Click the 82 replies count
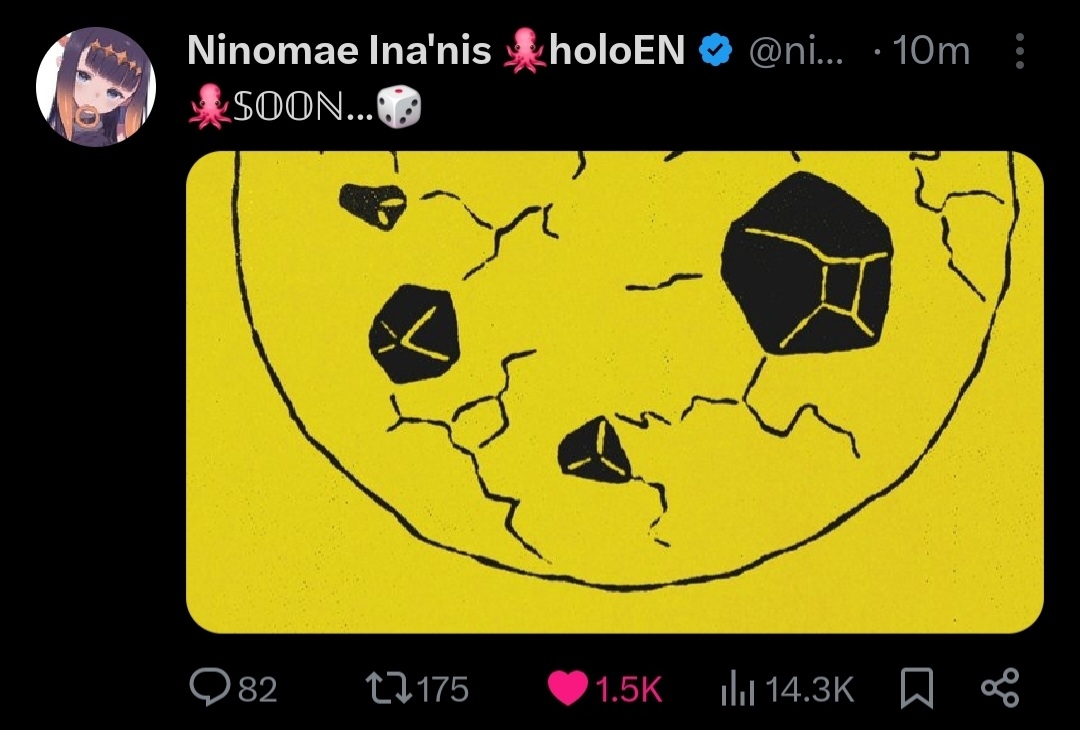Viewport: 1080px width, 730px height. [258, 689]
